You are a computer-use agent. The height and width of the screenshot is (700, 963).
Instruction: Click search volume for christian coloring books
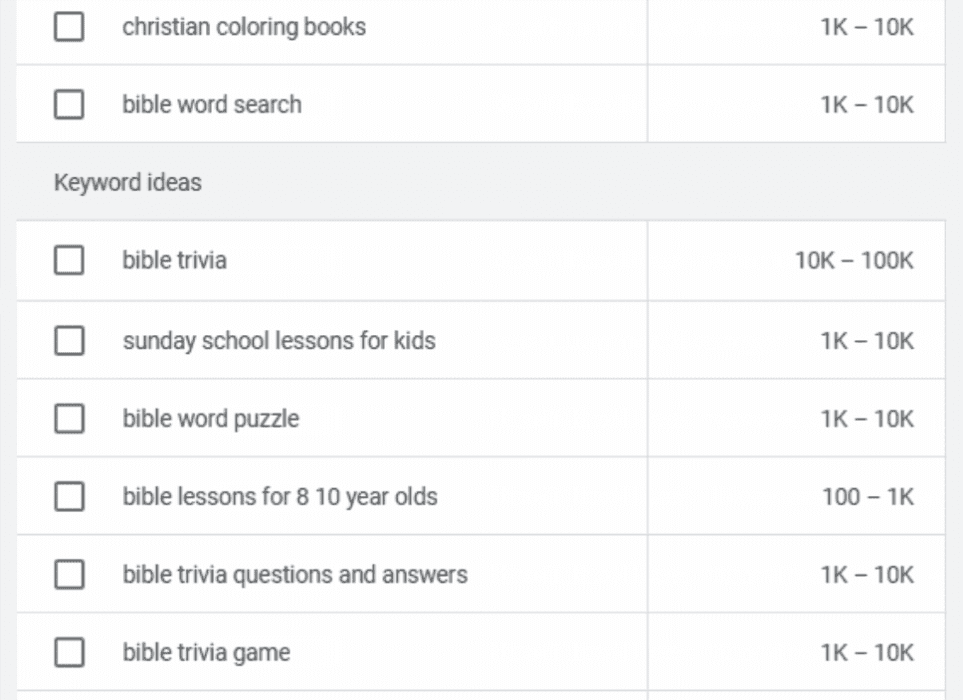point(867,27)
